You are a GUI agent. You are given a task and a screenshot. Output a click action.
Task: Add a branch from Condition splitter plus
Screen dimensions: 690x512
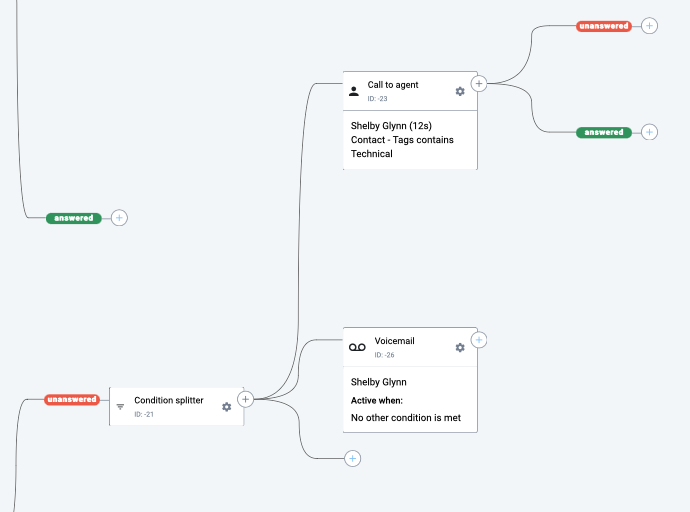coord(246,399)
